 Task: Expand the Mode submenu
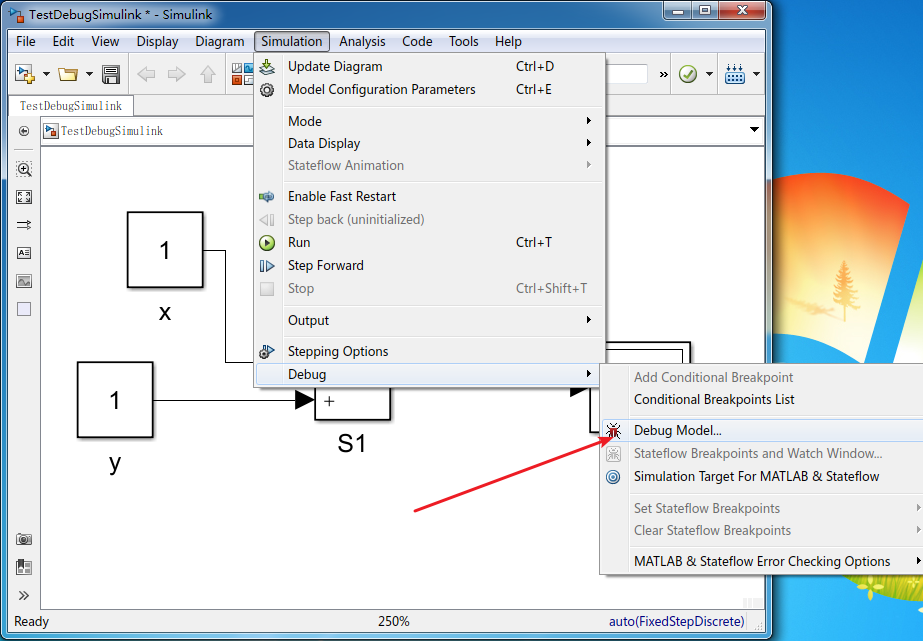pos(306,121)
